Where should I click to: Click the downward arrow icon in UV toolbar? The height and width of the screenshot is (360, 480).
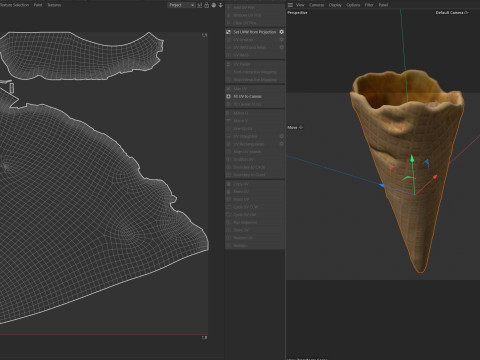point(220,5)
